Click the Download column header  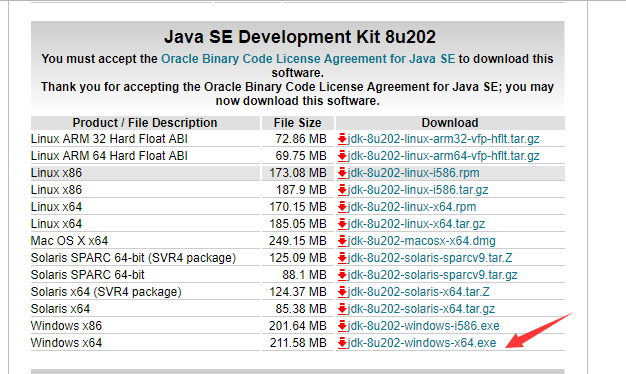pos(450,123)
